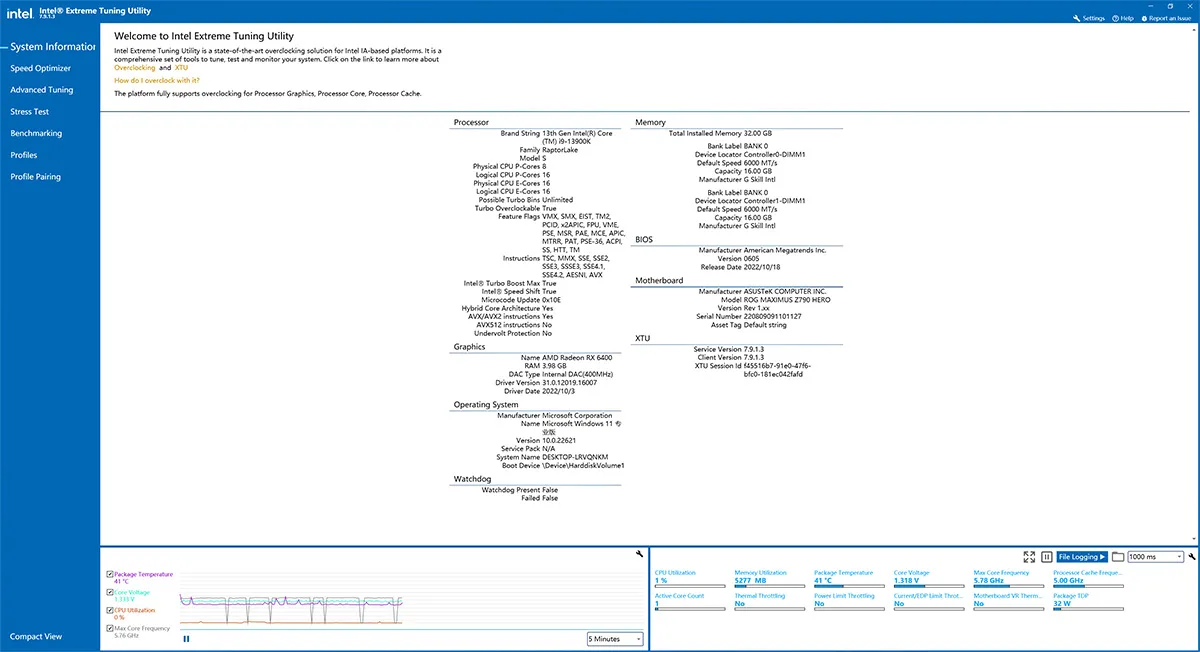
Task: Toggle the Core Voltage checkbox
Action: 110,593
